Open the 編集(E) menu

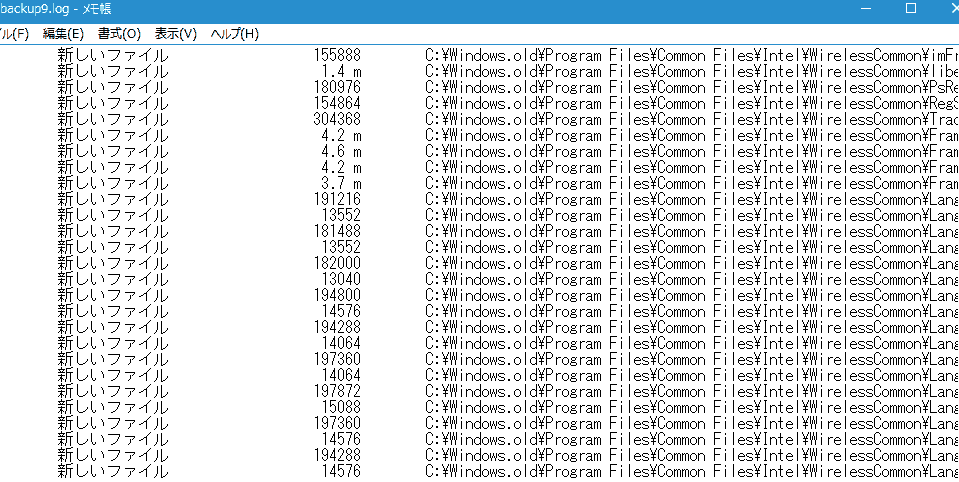(x=62, y=34)
